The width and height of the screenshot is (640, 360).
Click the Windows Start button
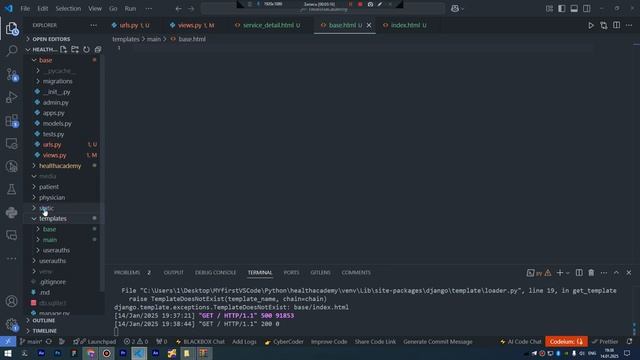[x=8, y=353]
